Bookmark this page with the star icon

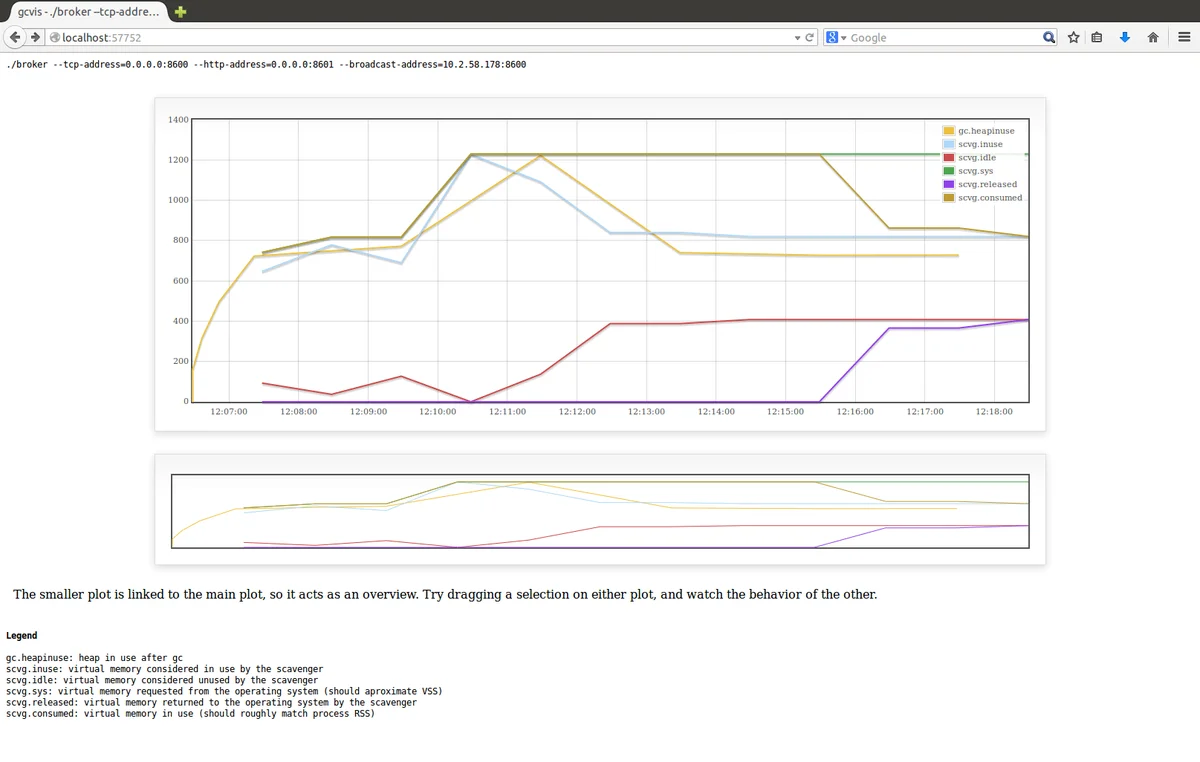1073,38
